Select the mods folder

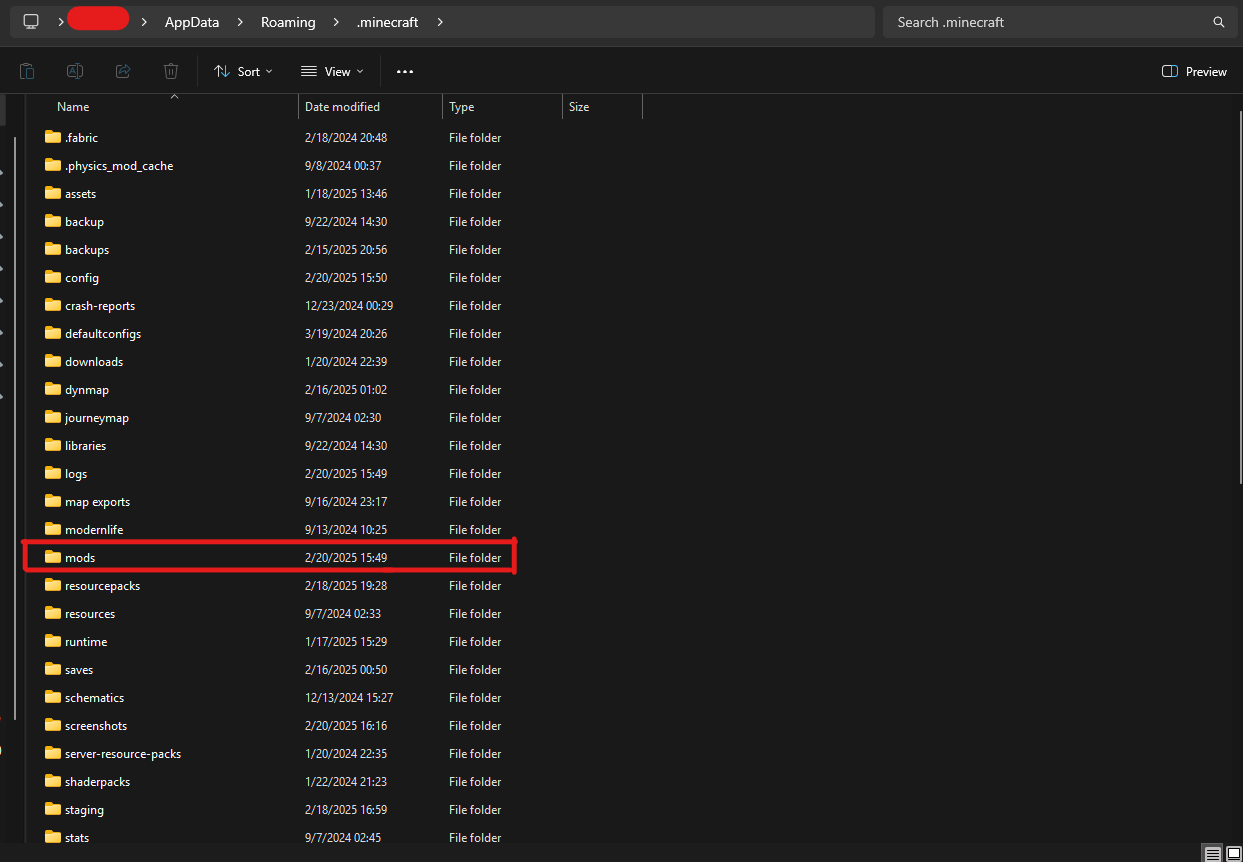point(80,558)
